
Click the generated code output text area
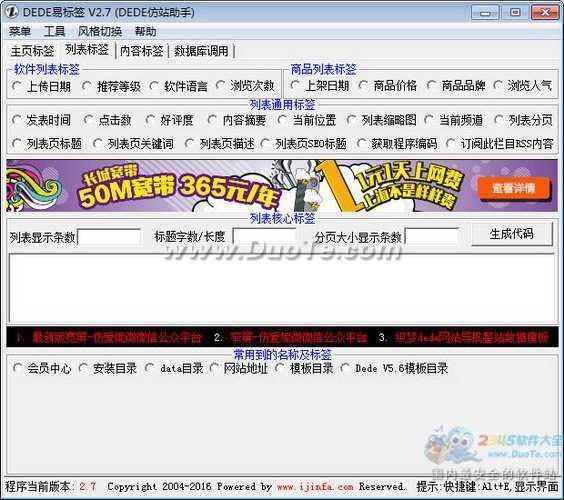click(282, 288)
